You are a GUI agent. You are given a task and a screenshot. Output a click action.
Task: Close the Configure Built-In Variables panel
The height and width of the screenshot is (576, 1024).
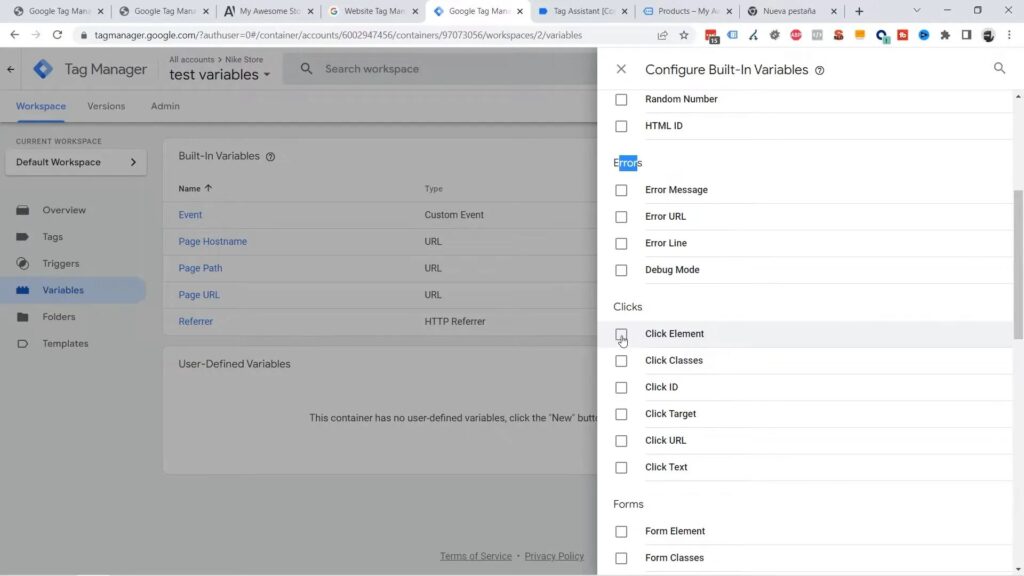[x=621, y=69]
